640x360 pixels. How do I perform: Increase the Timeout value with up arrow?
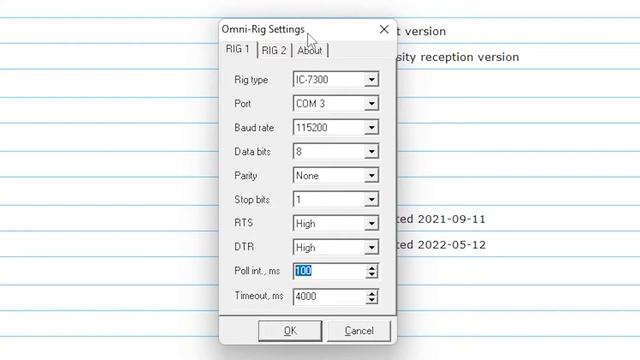[x=371, y=293]
